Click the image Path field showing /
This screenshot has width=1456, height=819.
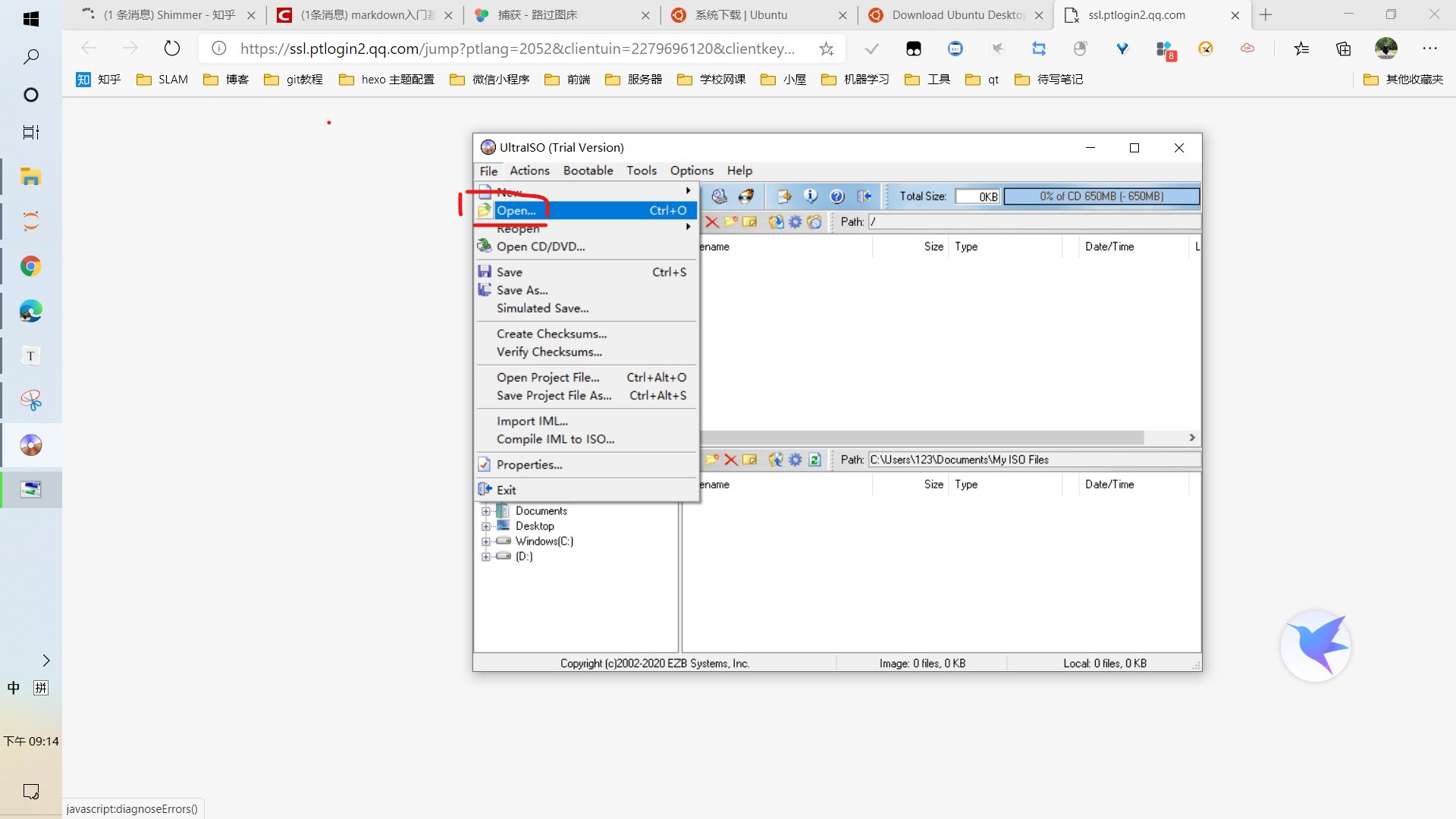tap(1034, 221)
